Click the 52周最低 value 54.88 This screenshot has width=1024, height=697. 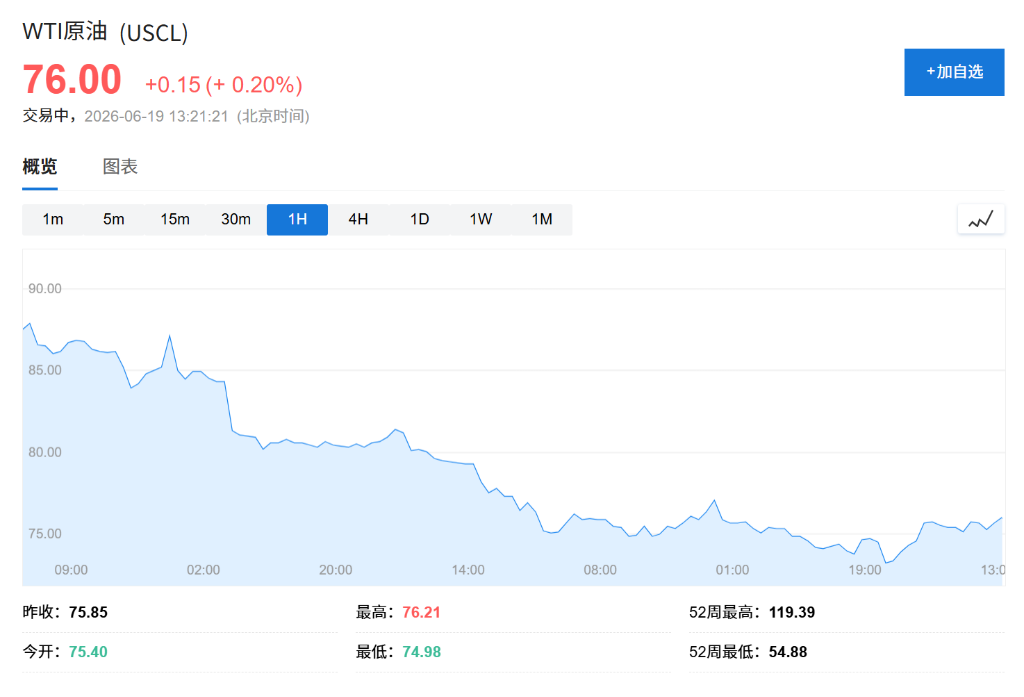coord(788,652)
